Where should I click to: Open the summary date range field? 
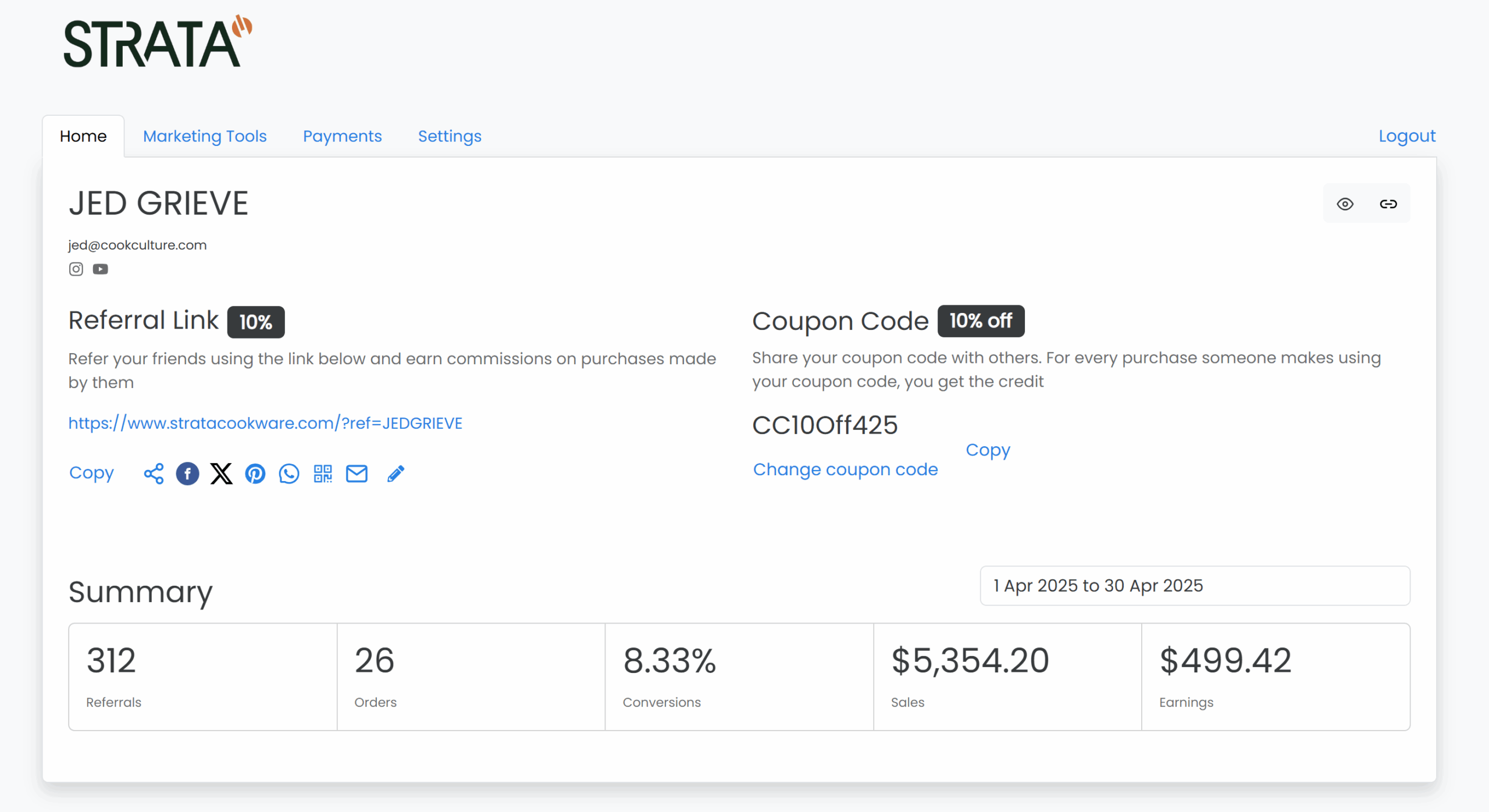click(x=1195, y=585)
